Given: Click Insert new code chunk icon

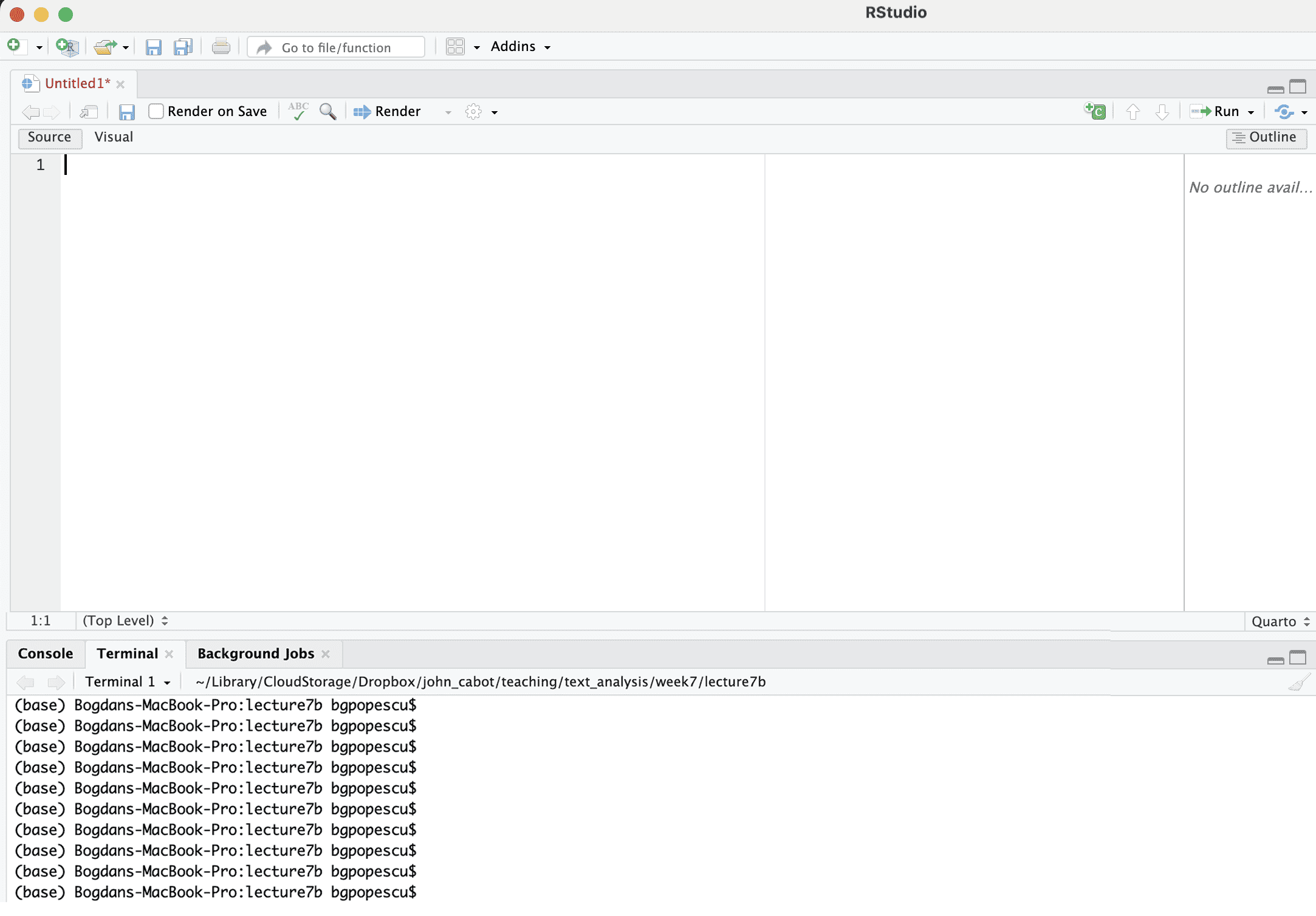Looking at the screenshot, I should 1095,111.
